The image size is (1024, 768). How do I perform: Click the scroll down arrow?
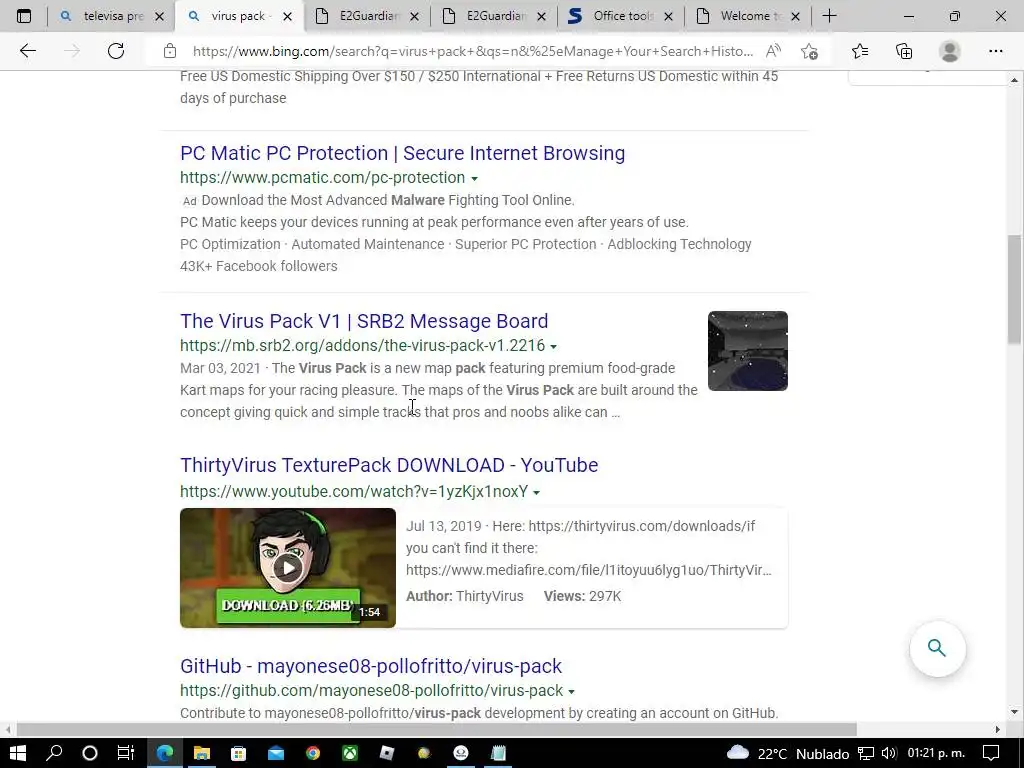(1014, 712)
